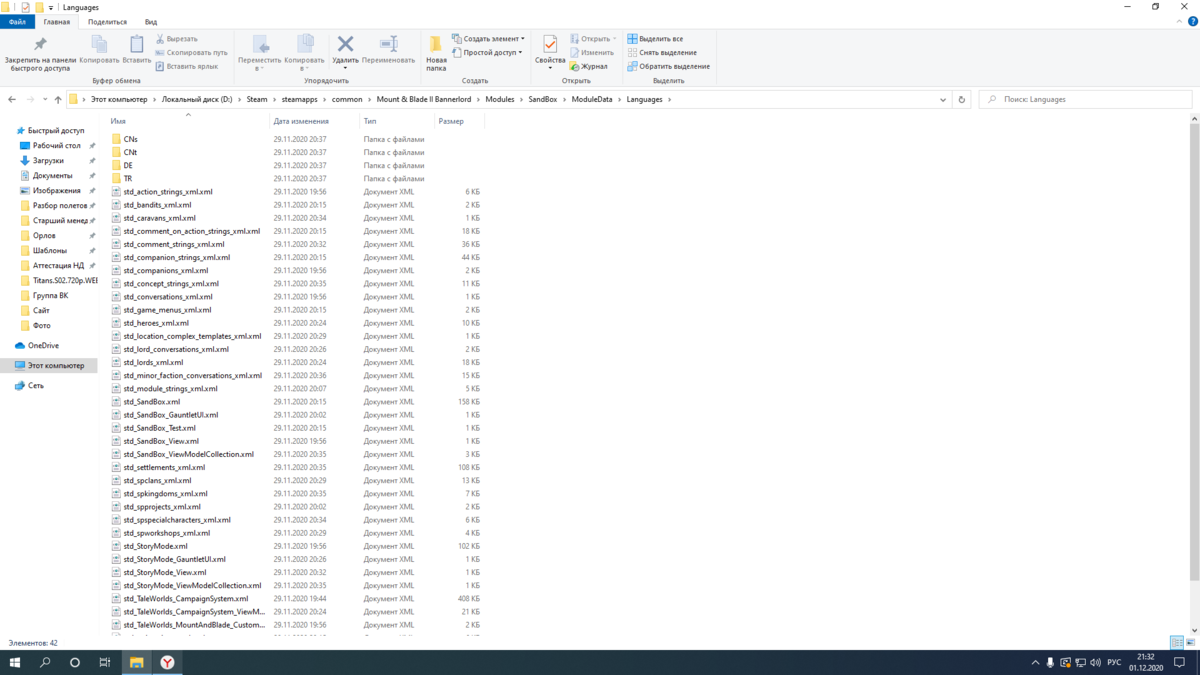1200x675 pixels.
Task: Pin to Quick access via the pushpin icon
Action: tap(40, 45)
